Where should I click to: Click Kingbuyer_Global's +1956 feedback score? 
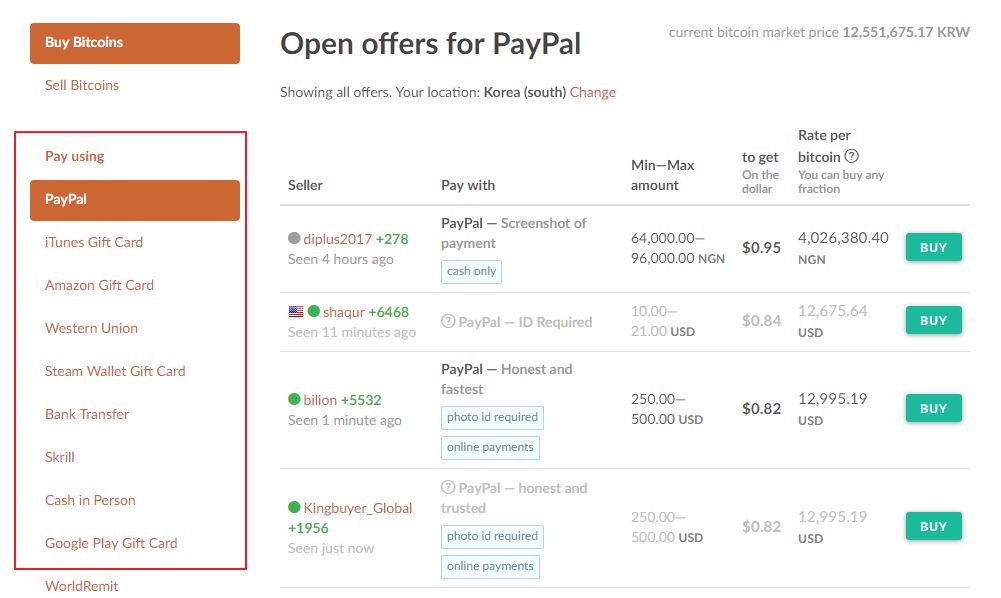(308, 528)
